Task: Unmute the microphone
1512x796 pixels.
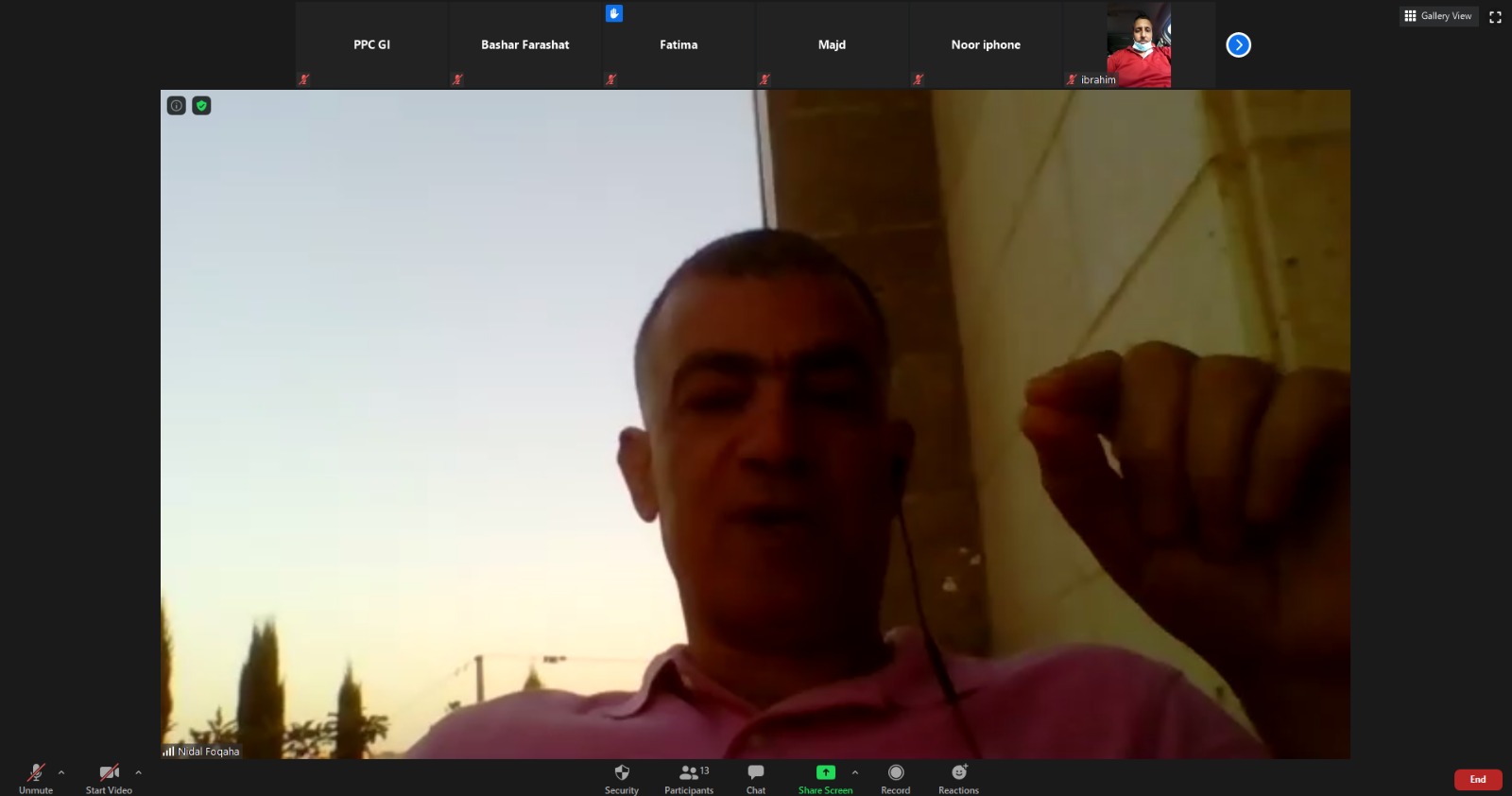Action: (x=36, y=777)
